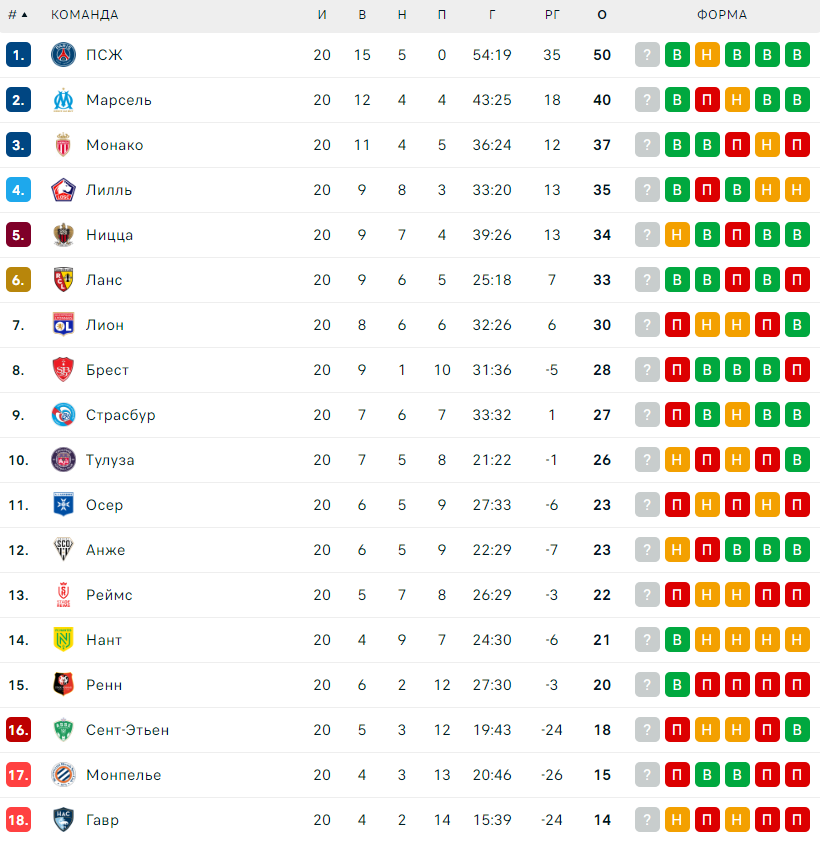The image size is (820, 844).
Task: Click the ФОРМА column header
Action: click(x=722, y=15)
